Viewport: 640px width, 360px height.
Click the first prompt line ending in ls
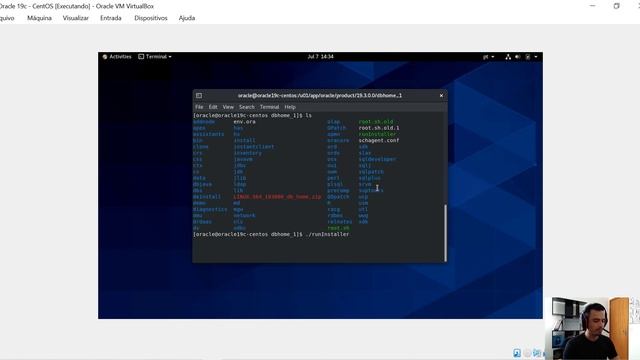(x=252, y=116)
